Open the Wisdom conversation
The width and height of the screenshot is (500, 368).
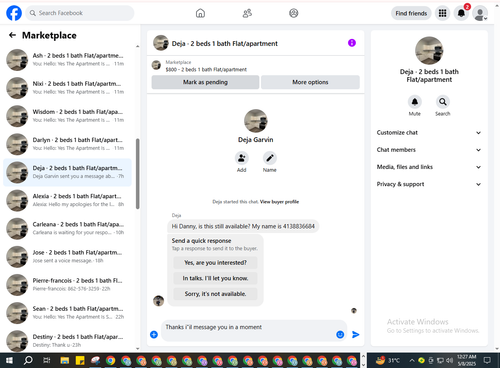[x=67, y=116]
